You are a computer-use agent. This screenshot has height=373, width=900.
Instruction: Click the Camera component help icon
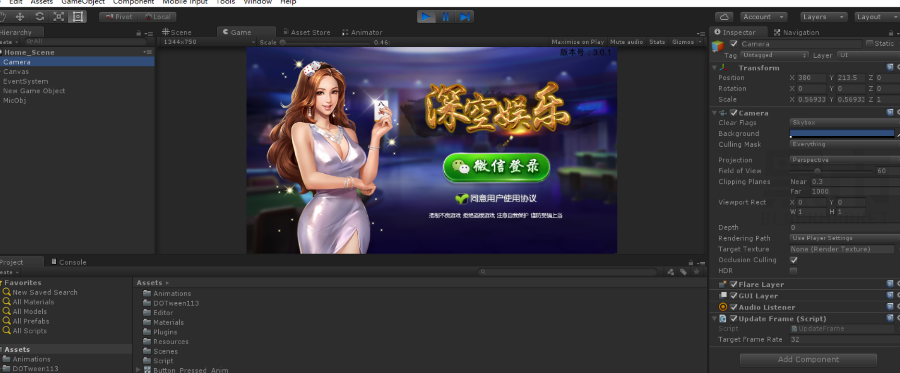pos(890,112)
